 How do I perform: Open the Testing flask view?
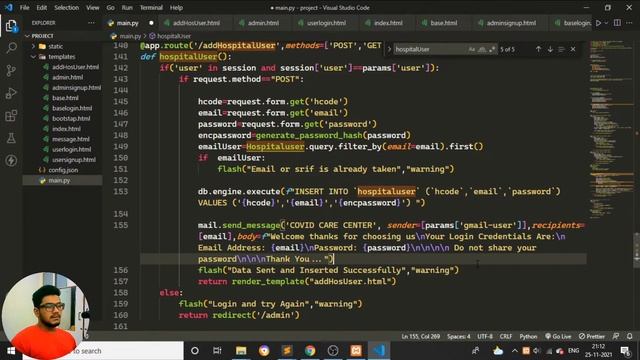coord(11,138)
